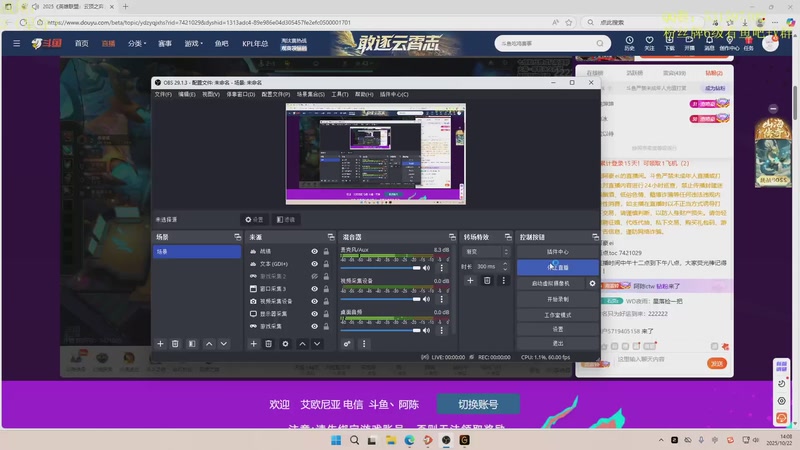Open scene filters icon in scenes panel
This screenshot has height=450, width=800.
[192, 344]
